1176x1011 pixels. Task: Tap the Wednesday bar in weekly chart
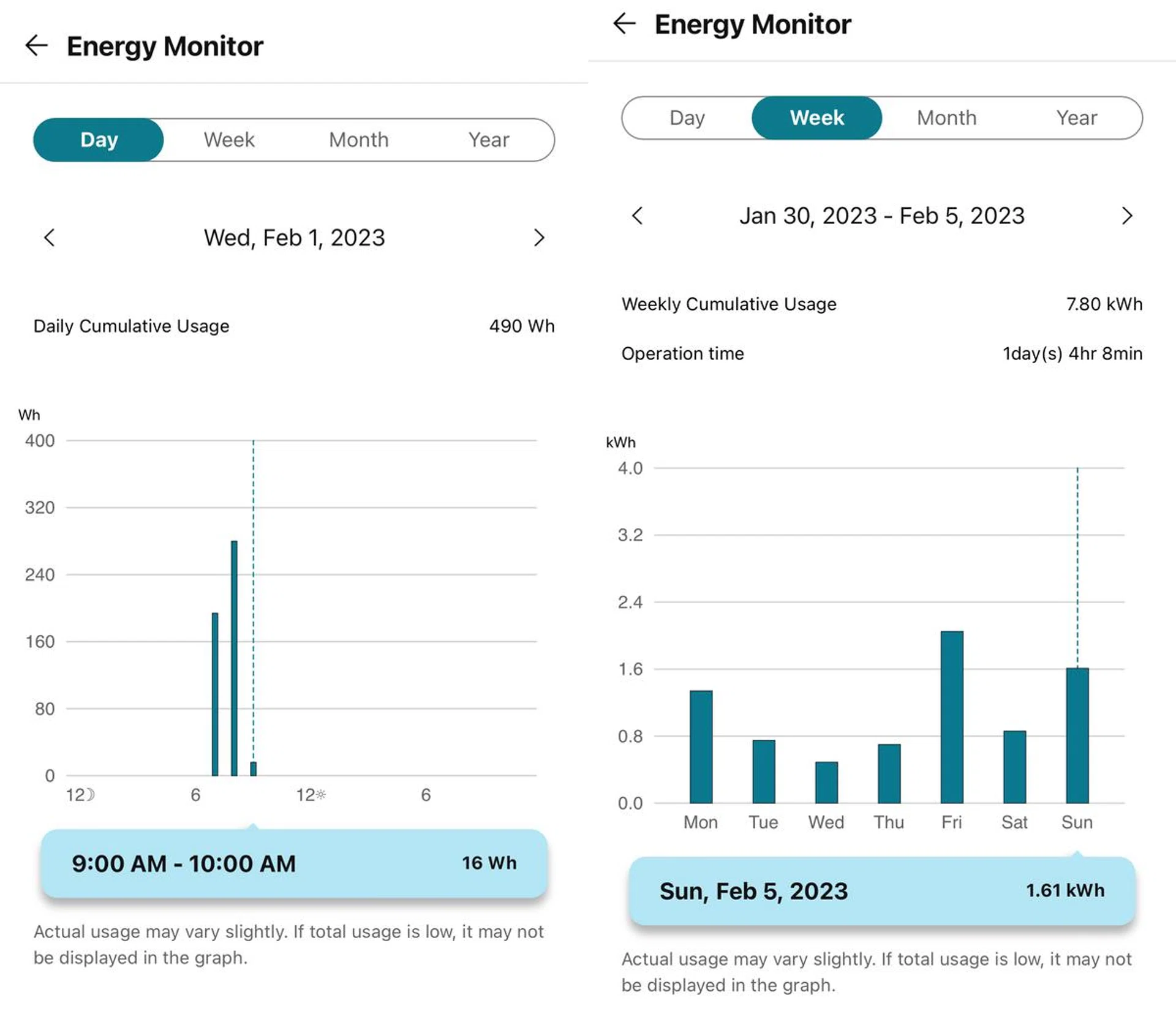826,782
